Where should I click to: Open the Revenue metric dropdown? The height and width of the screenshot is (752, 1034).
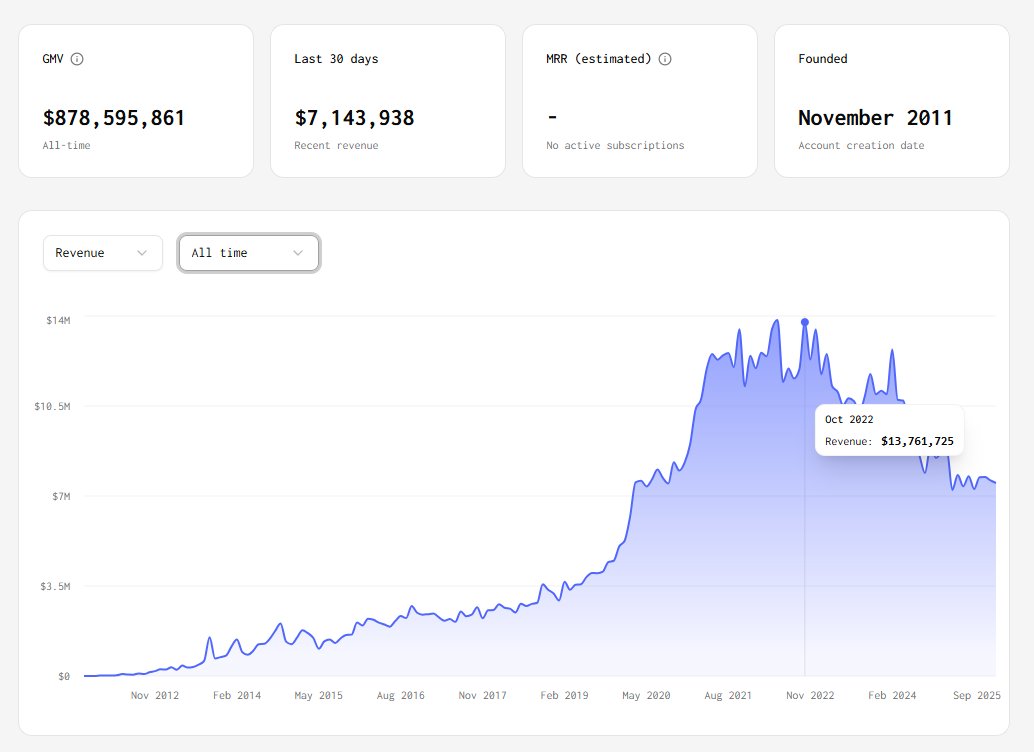(x=102, y=253)
